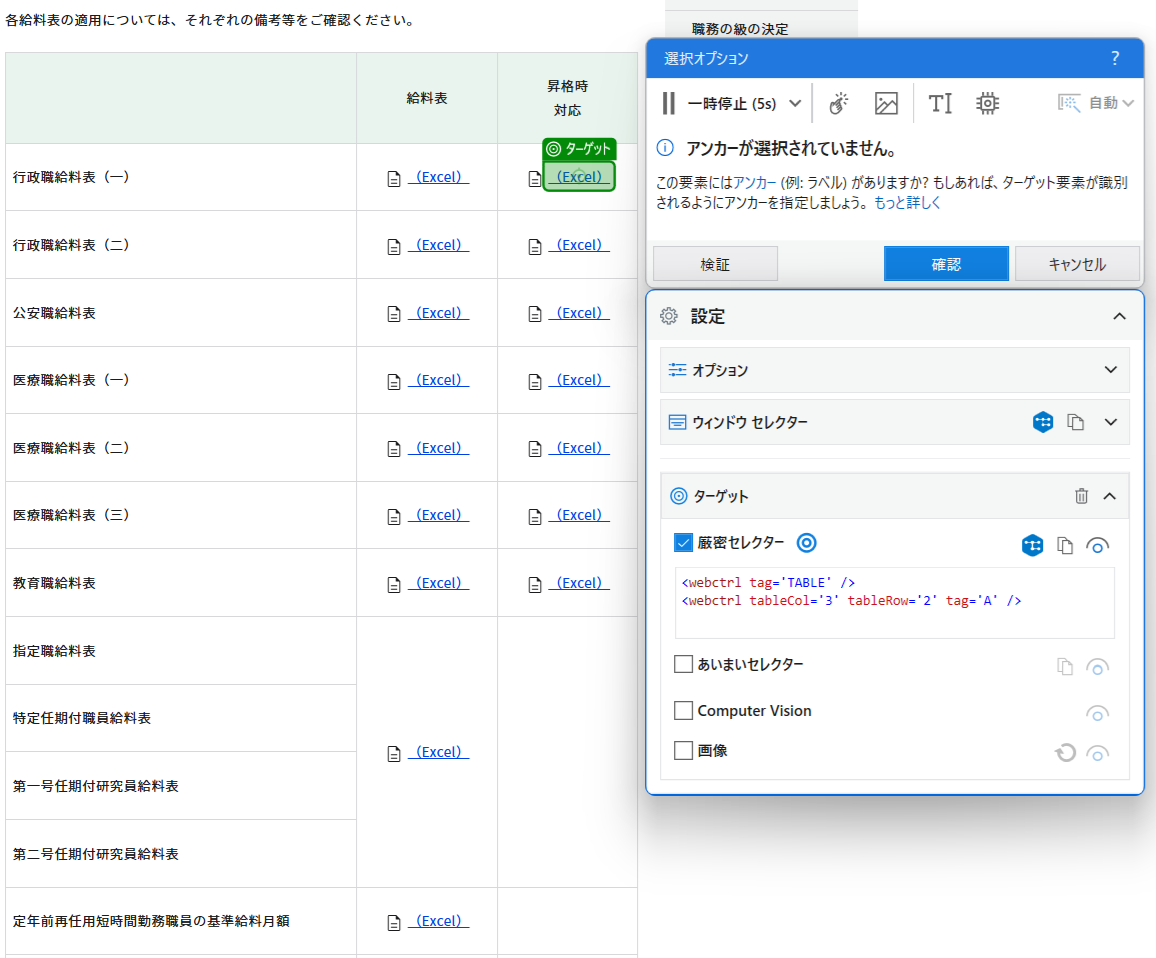Open the 一時停止 (5s) dropdown arrow
Image resolution: width=1156 pixels, height=958 pixels.
[x=795, y=103]
